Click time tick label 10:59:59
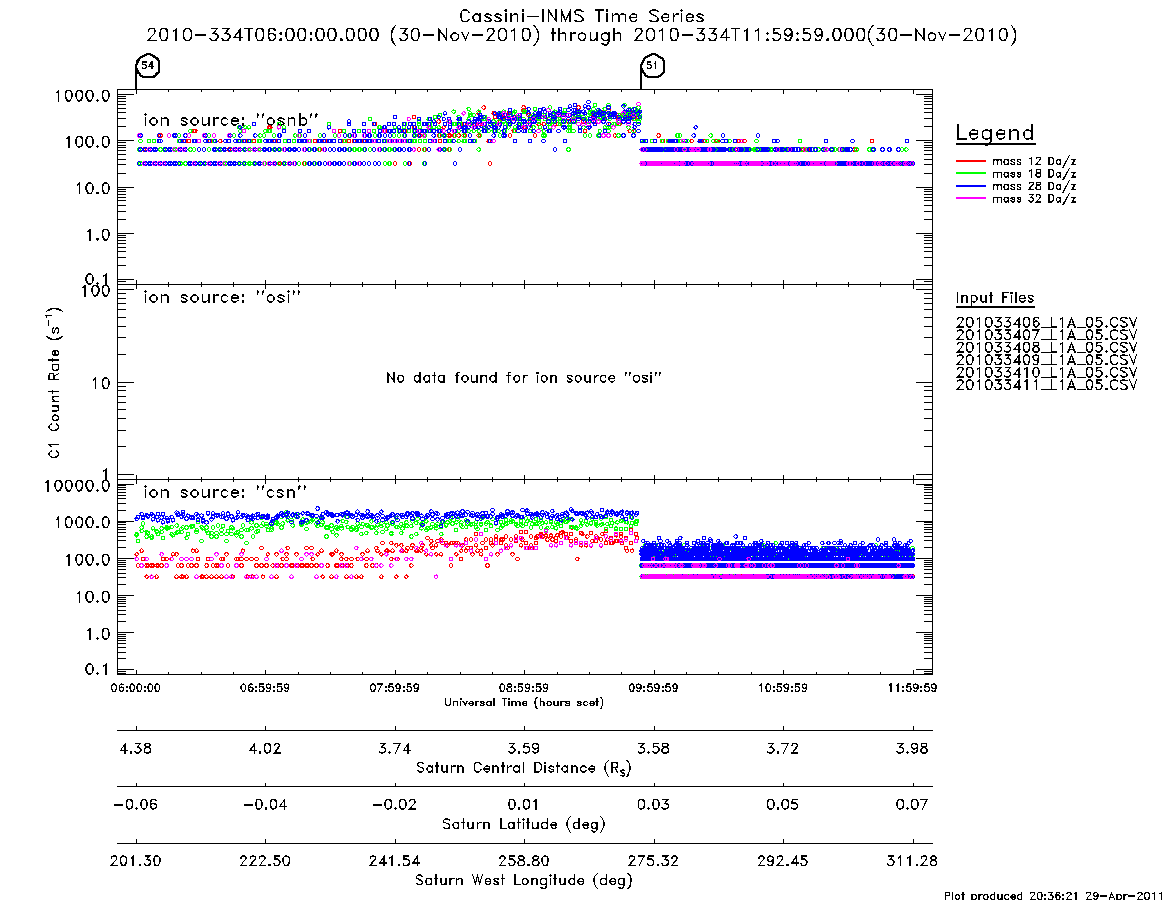This screenshot has width=1165, height=900. pos(782,688)
